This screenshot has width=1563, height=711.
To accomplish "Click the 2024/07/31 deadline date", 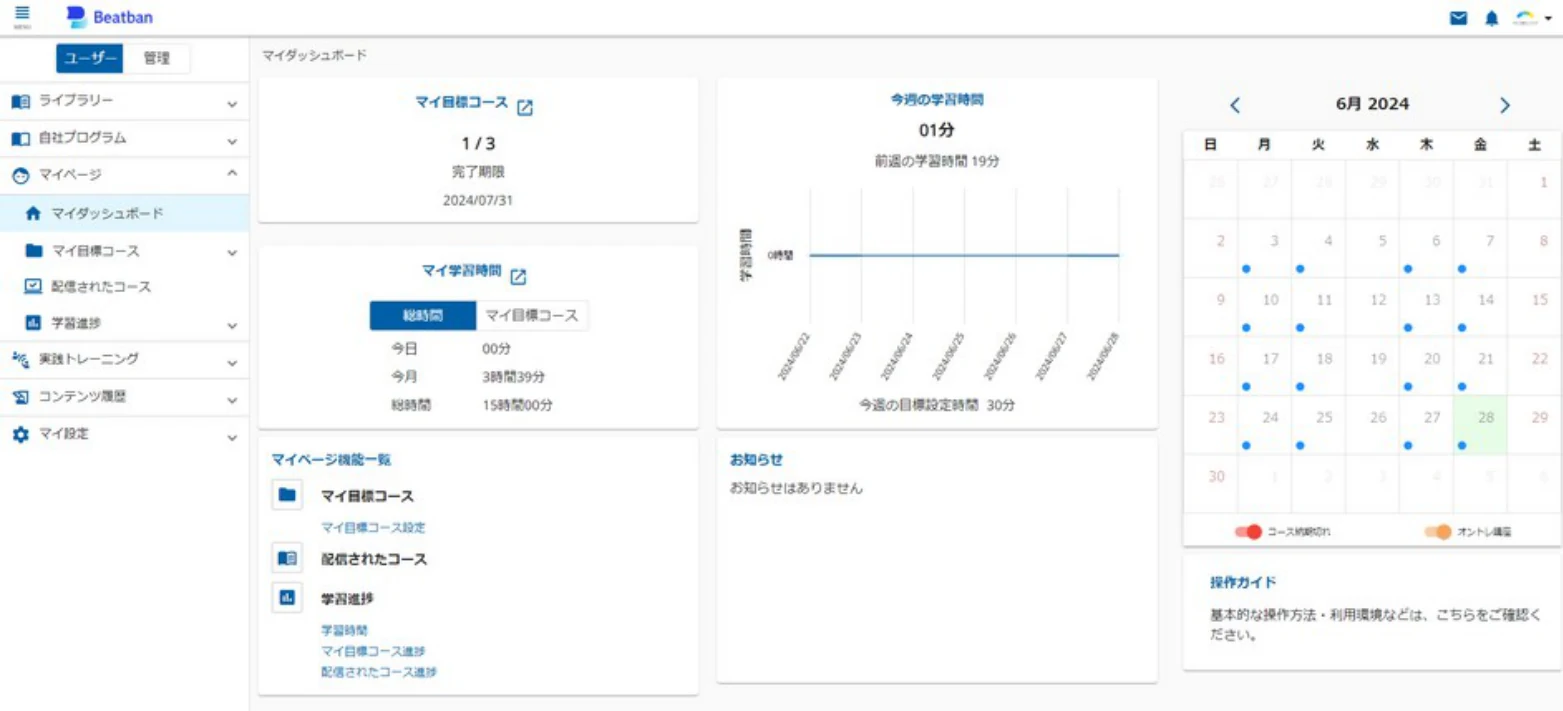I will (x=478, y=200).
